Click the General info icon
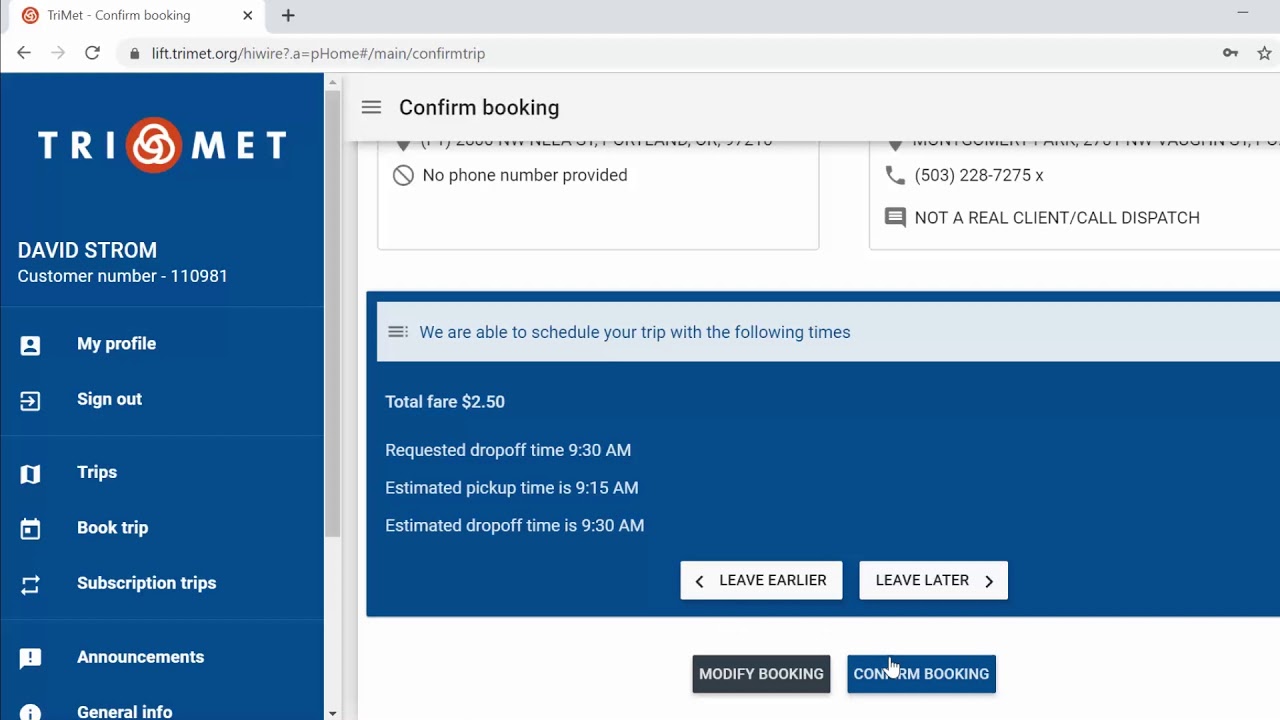Screen dimensions: 1280x720 (30, 713)
